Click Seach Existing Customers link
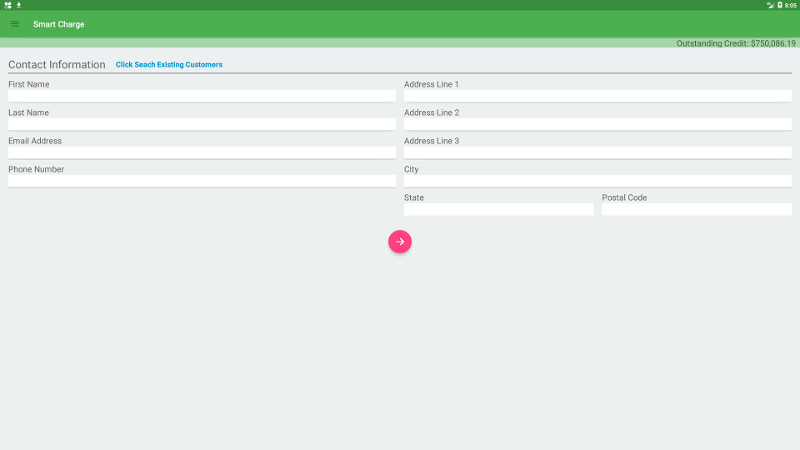Viewport: 800px width, 450px height. tap(169, 65)
